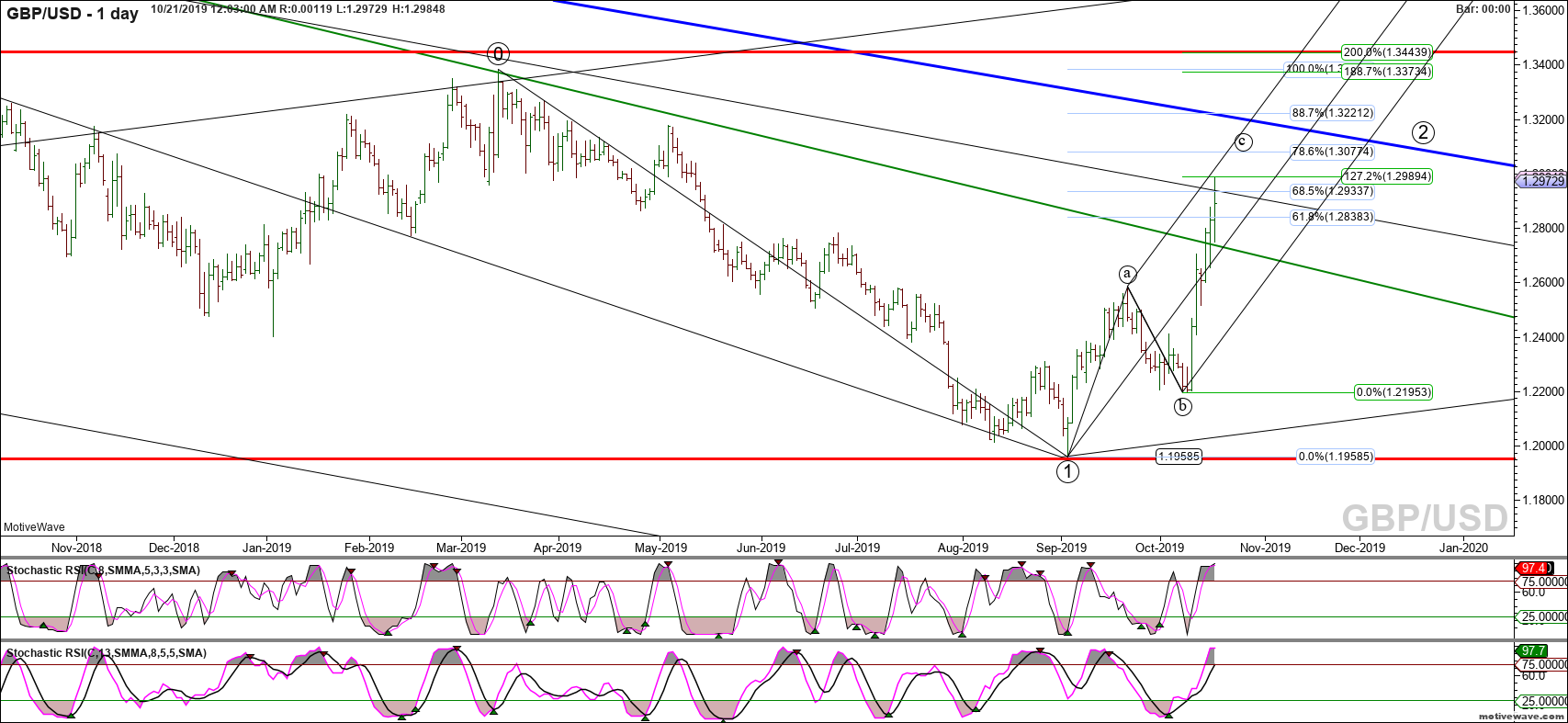Click the boxed 1.19585 price label

[1179, 457]
